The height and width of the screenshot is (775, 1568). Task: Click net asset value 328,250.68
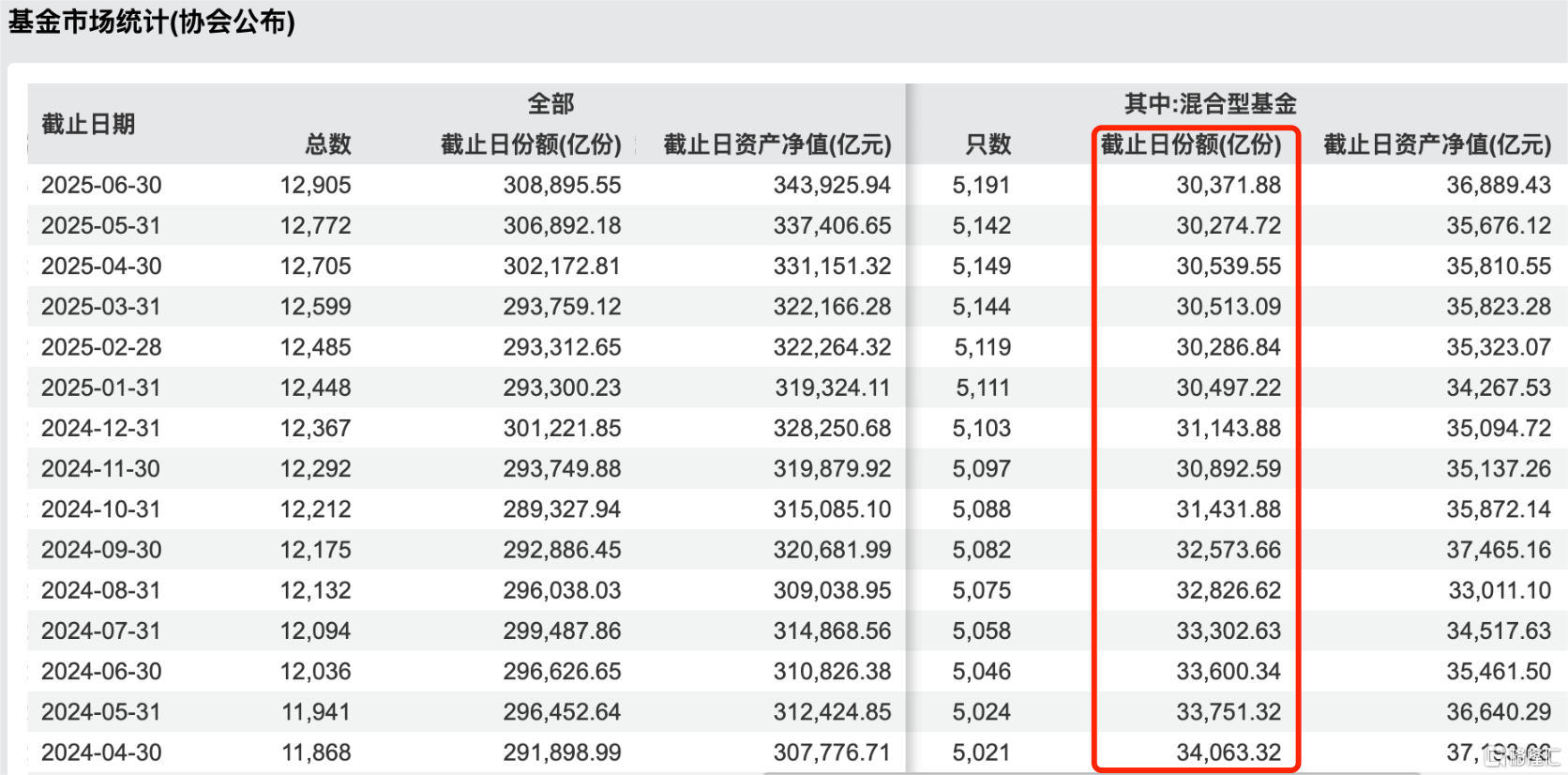click(832, 428)
